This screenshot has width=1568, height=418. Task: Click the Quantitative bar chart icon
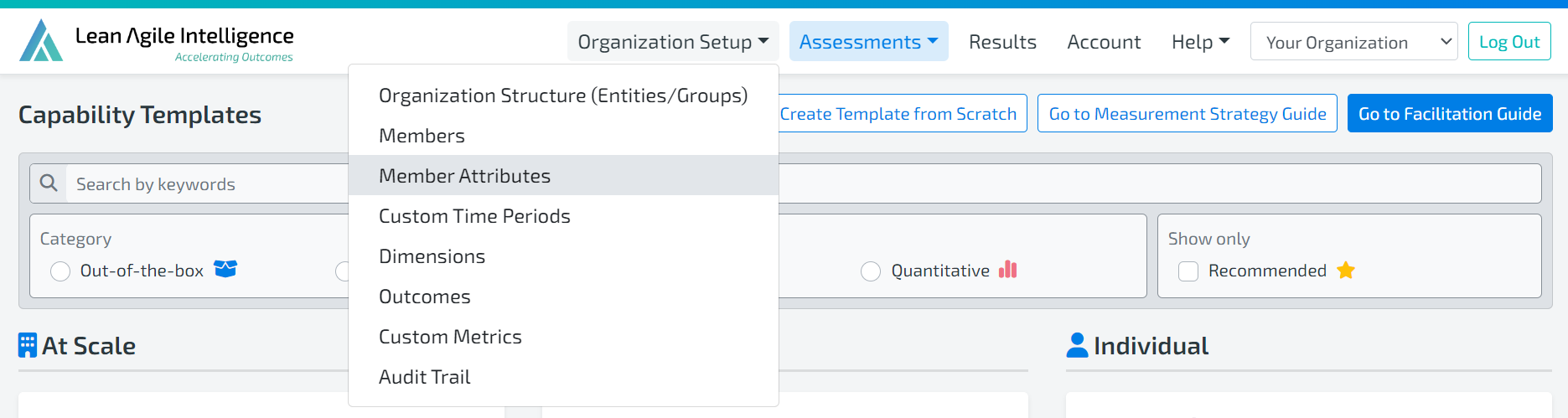(1008, 269)
